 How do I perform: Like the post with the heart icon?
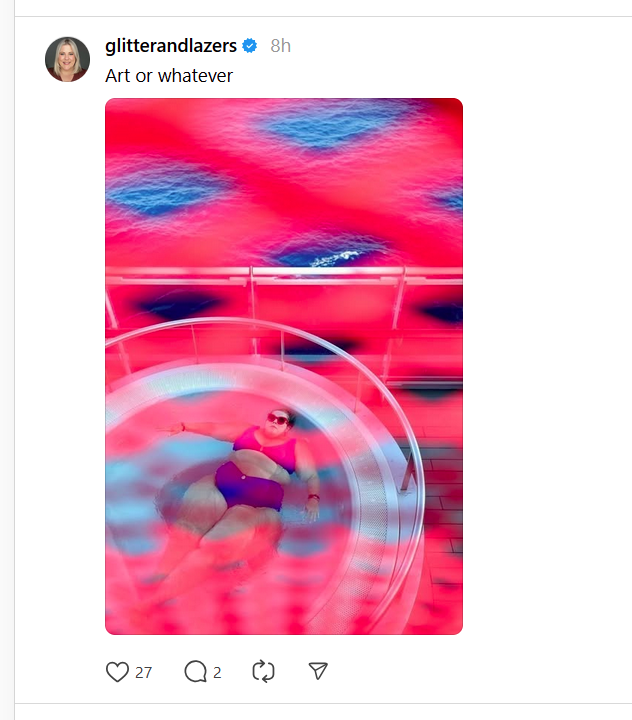(x=117, y=672)
